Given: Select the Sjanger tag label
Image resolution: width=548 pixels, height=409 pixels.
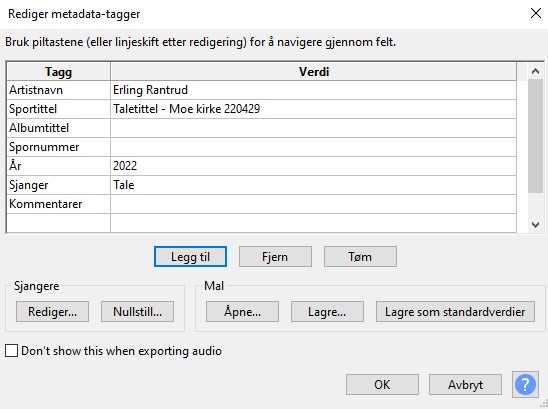Looking at the screenshot, I should [58, 185].
